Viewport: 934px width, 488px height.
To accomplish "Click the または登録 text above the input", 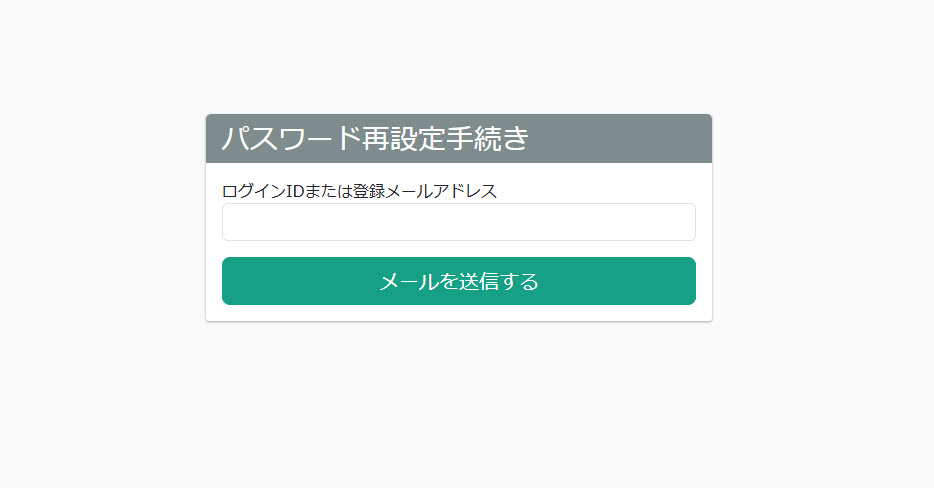I will tap(345, 191).
